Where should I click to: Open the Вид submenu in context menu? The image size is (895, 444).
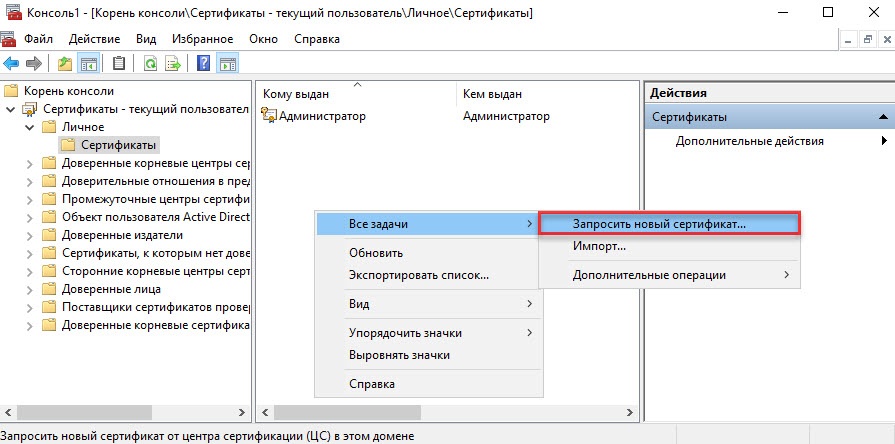(428, 304)
